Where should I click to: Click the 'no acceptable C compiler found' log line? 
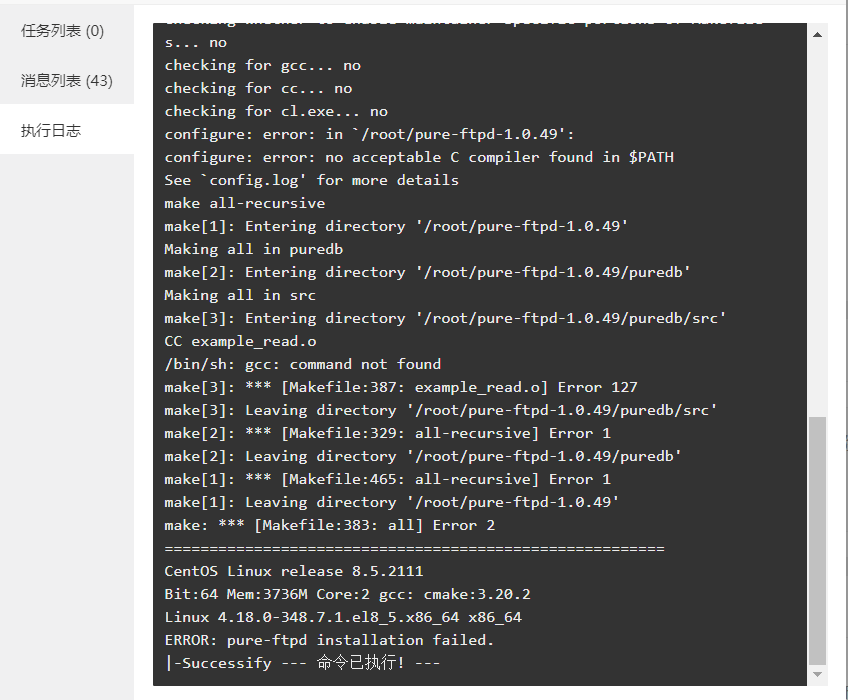pyautogui.click(x=419, y=157)
